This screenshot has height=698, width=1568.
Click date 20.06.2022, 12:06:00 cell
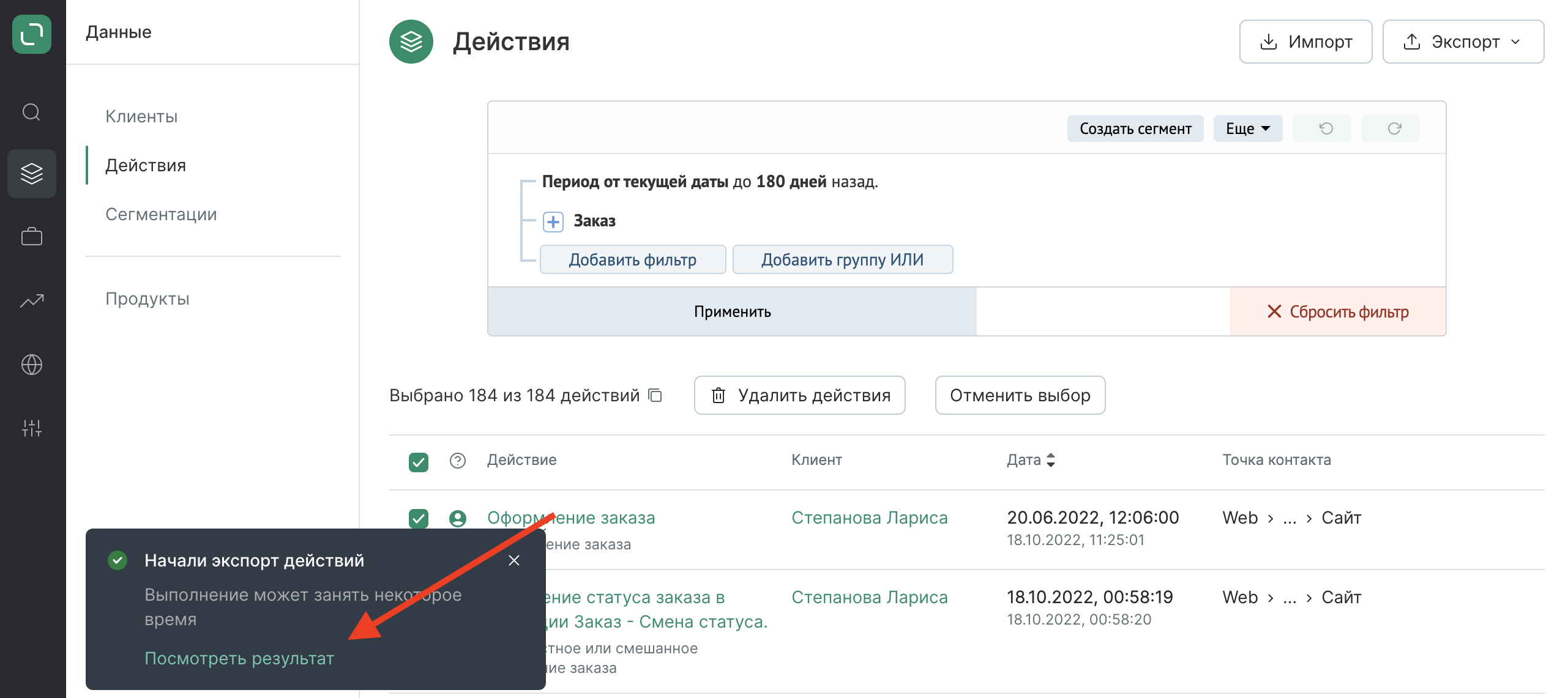click(x=1092, y=518)
